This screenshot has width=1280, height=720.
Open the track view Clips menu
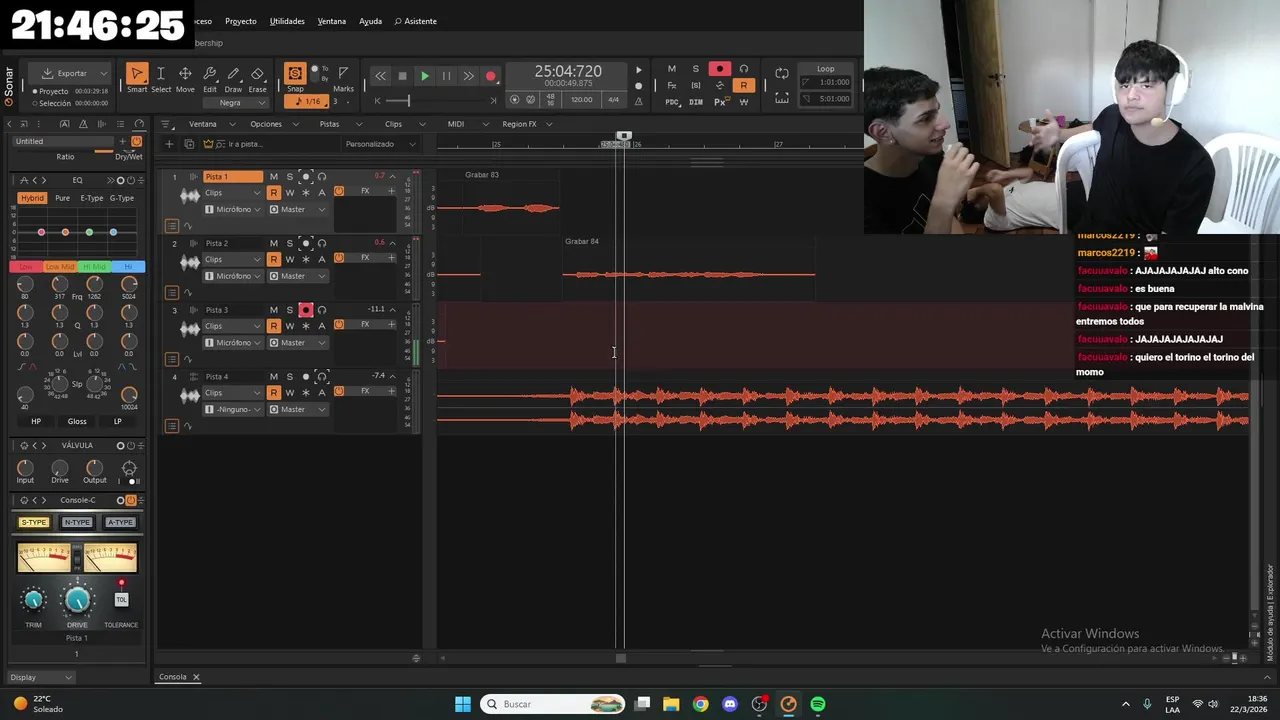(x=400, y=124)
